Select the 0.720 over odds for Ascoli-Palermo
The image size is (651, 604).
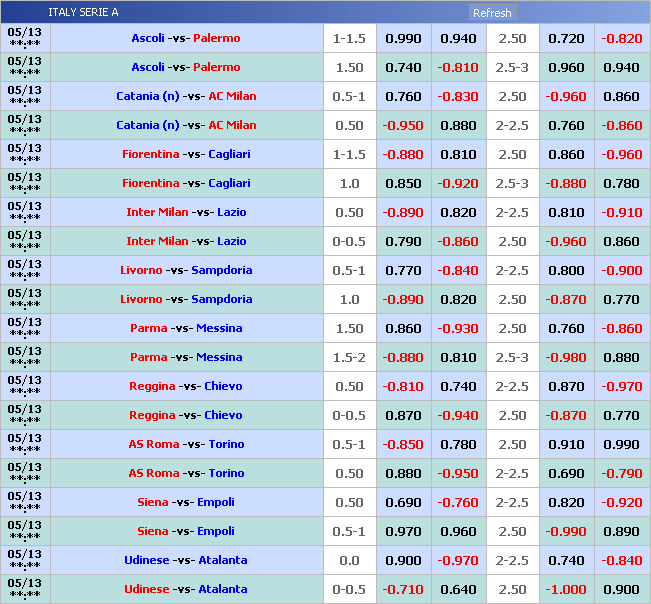[567, 38]
